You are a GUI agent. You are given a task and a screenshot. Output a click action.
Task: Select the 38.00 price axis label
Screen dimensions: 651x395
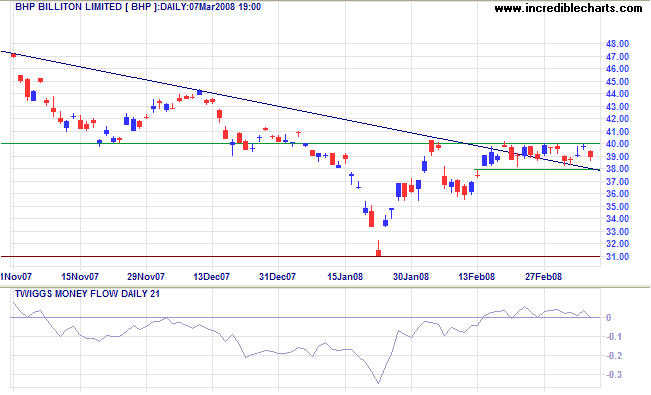tap(617, 169)
